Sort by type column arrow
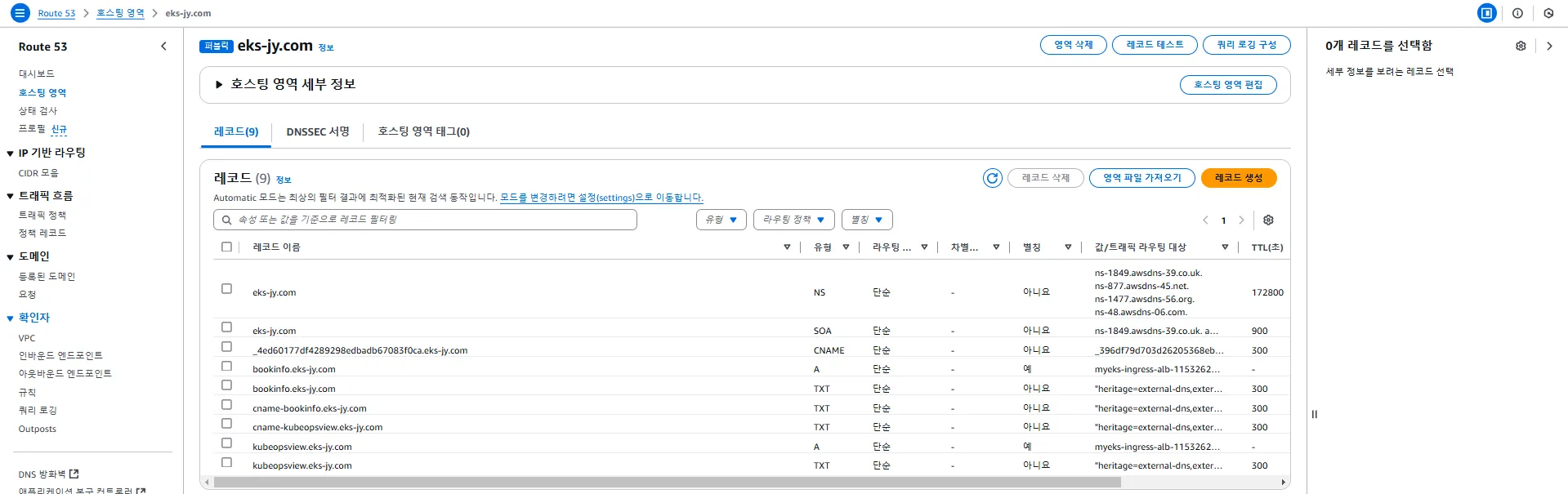Screen dimensions: 1568x494 (846, 247)
